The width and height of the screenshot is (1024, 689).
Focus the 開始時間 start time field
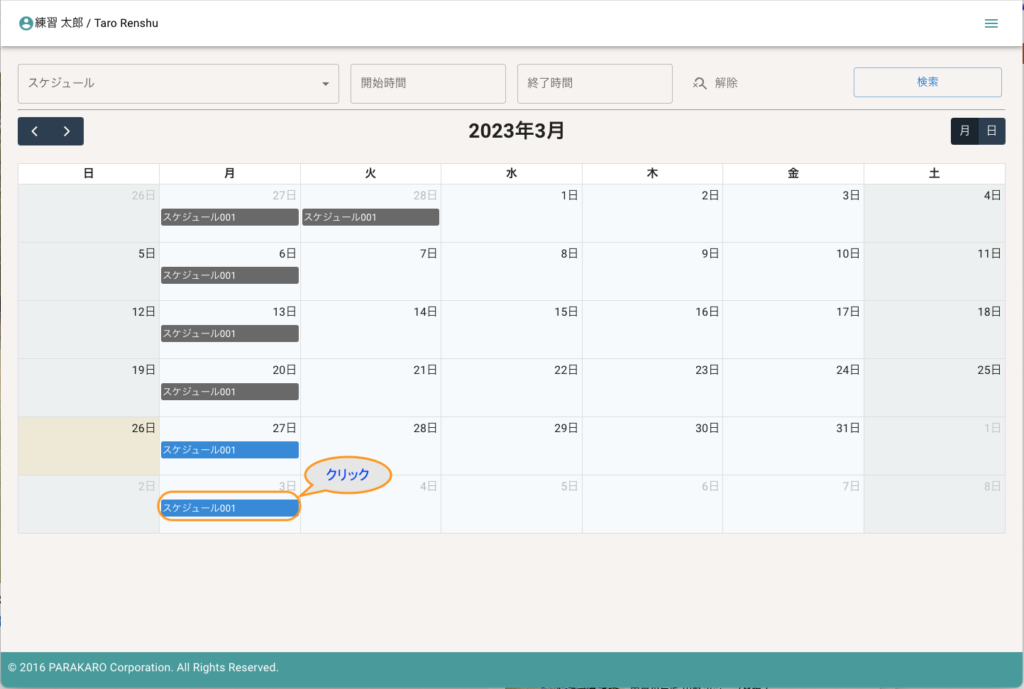pyautogui.click(x=427, y=84)
